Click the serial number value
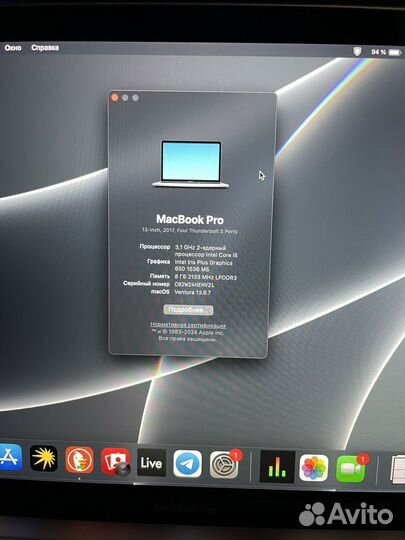 click(194, 285)
